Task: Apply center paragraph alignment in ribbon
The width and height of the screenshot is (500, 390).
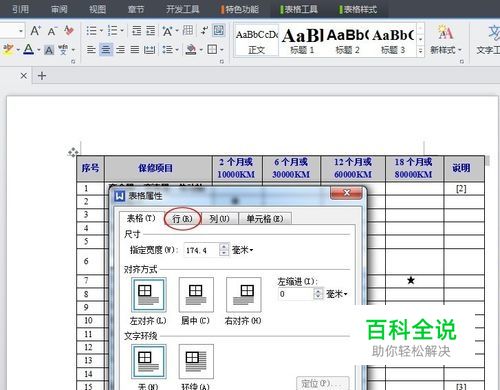Action: click(106, 50)
